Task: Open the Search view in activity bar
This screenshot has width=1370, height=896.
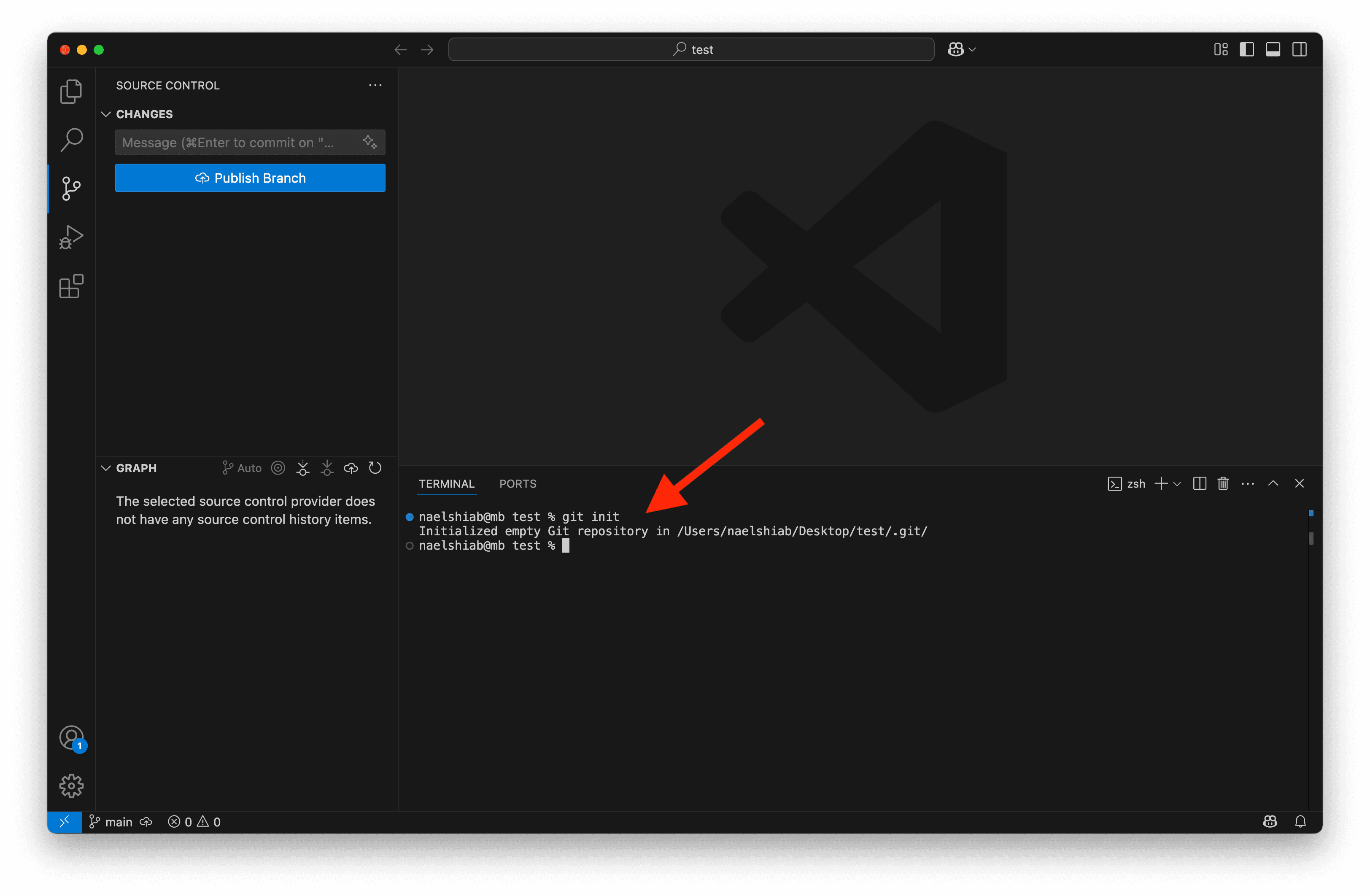Action: click(71, 140)
